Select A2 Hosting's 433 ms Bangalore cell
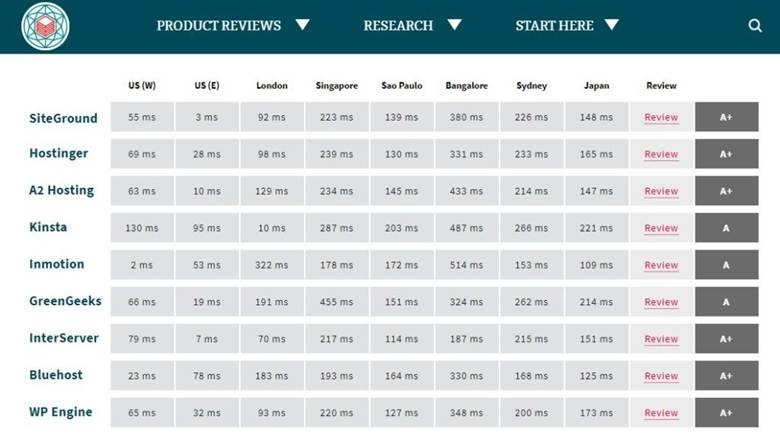Image resolution: width=780 pixels, height=445 pixels. pos(467,191)
